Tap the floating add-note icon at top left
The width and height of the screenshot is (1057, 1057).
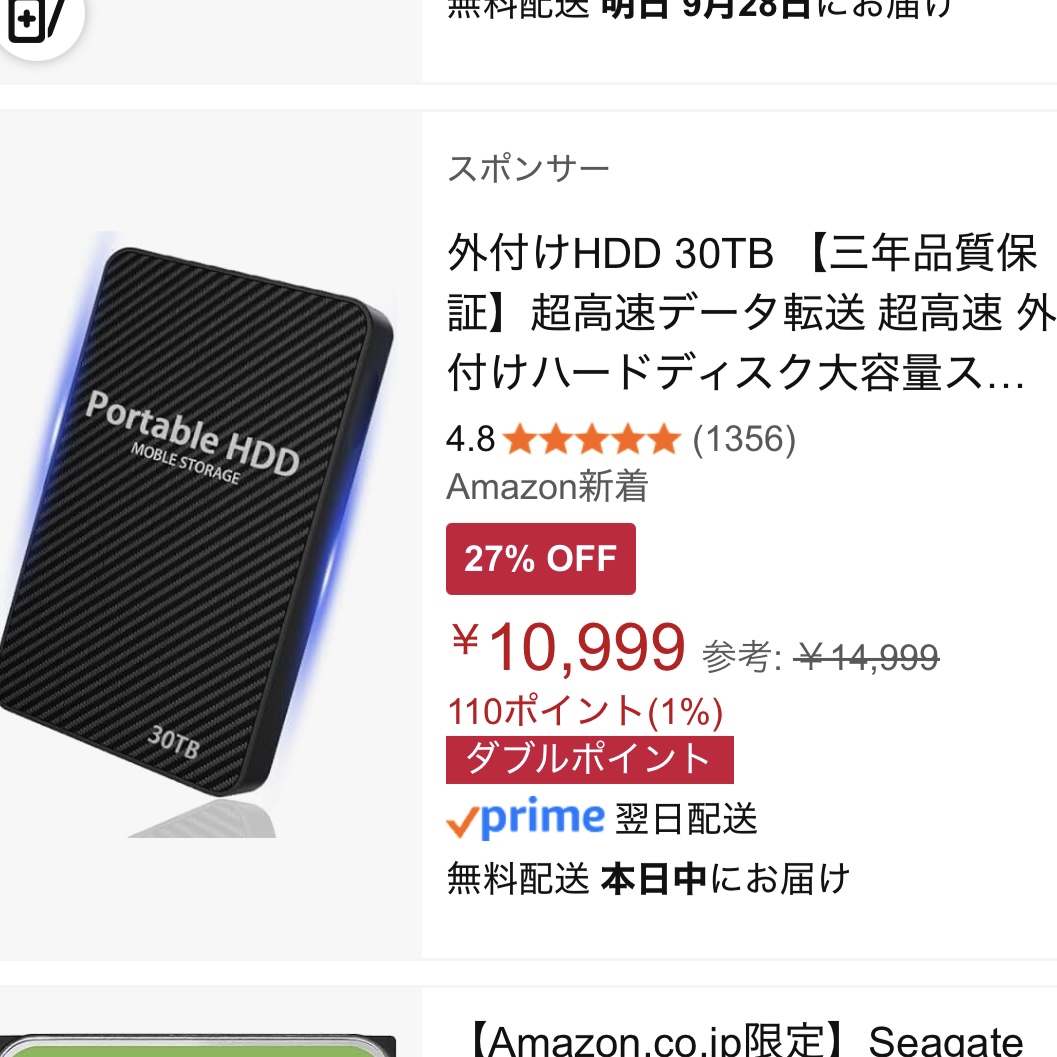[35, 19]
